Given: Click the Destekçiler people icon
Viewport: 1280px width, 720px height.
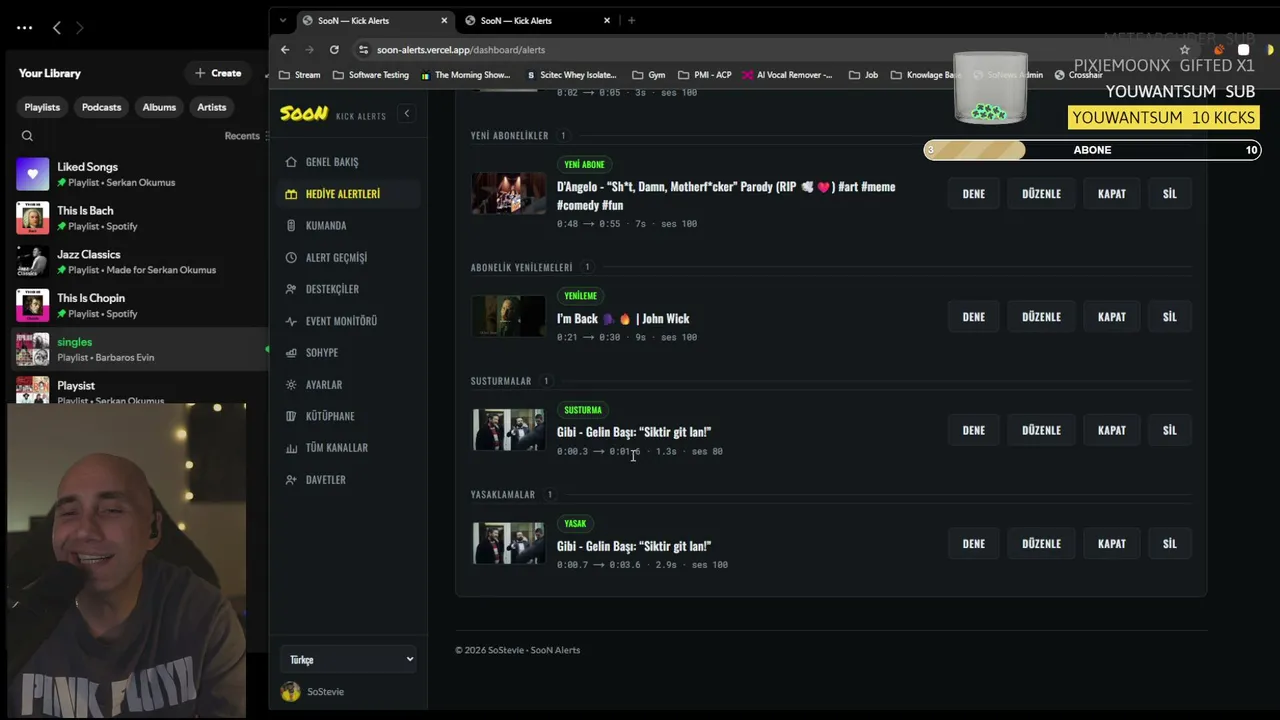Looking at the screenshot, I should point(291,289).
